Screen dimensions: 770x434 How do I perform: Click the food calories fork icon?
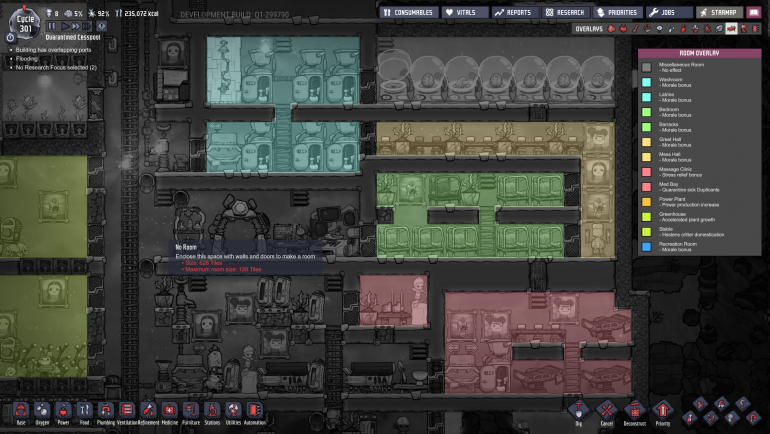[118, 13]
